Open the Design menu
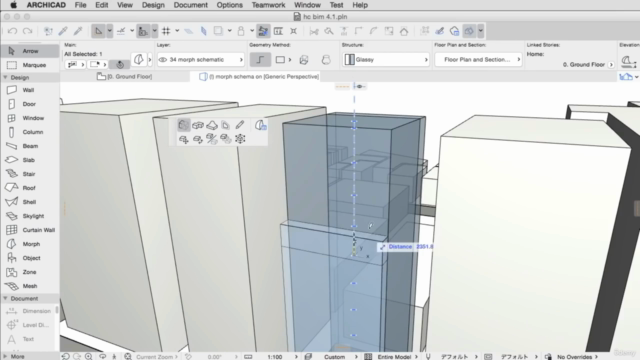 tap(153, 5)
